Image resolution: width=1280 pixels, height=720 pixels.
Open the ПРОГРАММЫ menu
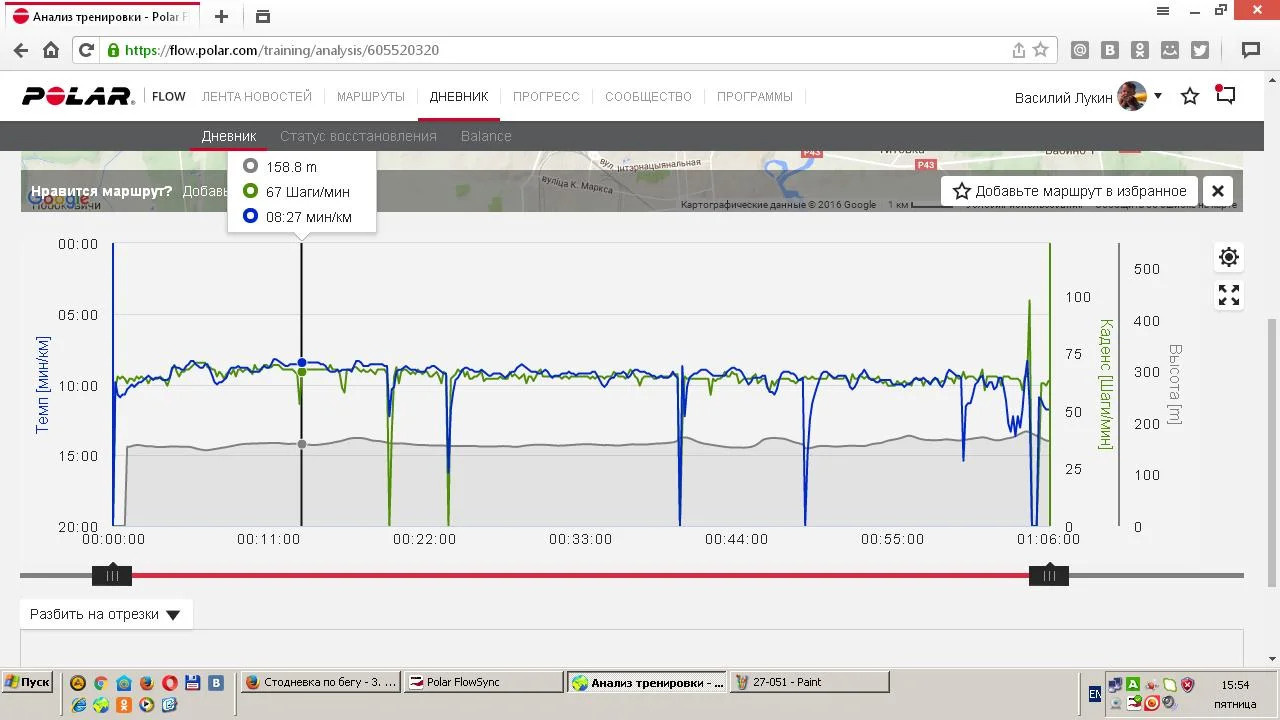(755, 96)
